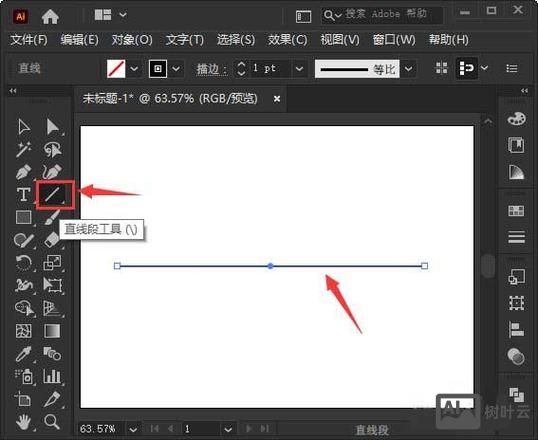Select the Scale tool

(52, 263)
